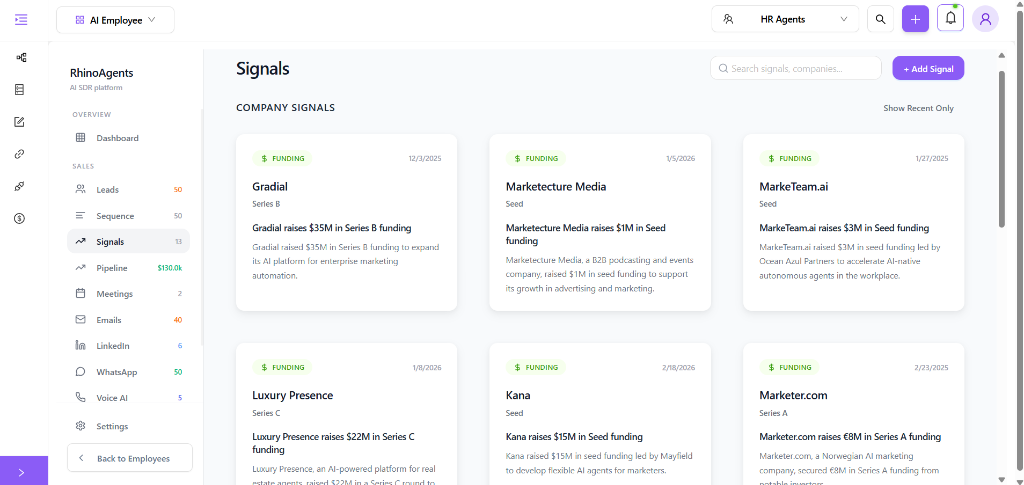The width and height of the screenshot is (1024, 485).
Task: Open Dashboard in the sidebar
Action: [x=129, y=138]
